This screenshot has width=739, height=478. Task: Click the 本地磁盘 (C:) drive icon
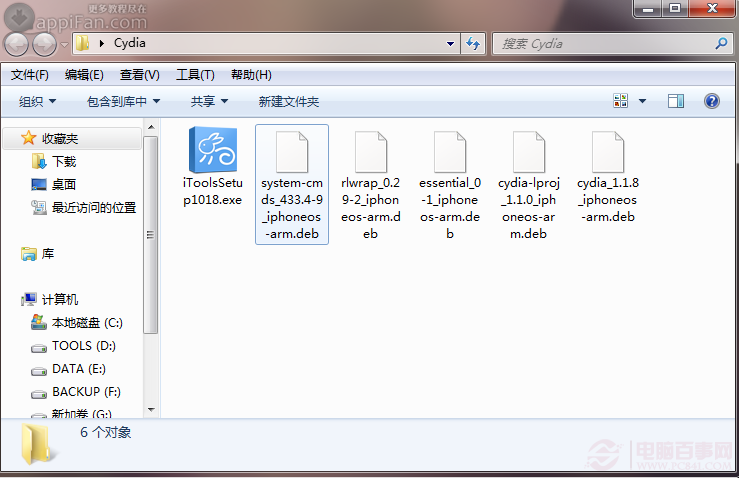pyautogui.click(x=39, y=322)
